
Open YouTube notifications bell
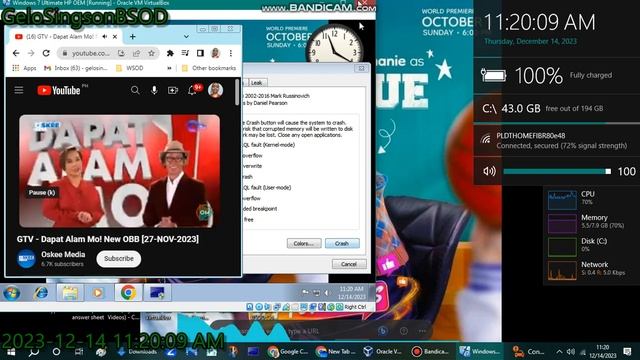click(192, 90)
